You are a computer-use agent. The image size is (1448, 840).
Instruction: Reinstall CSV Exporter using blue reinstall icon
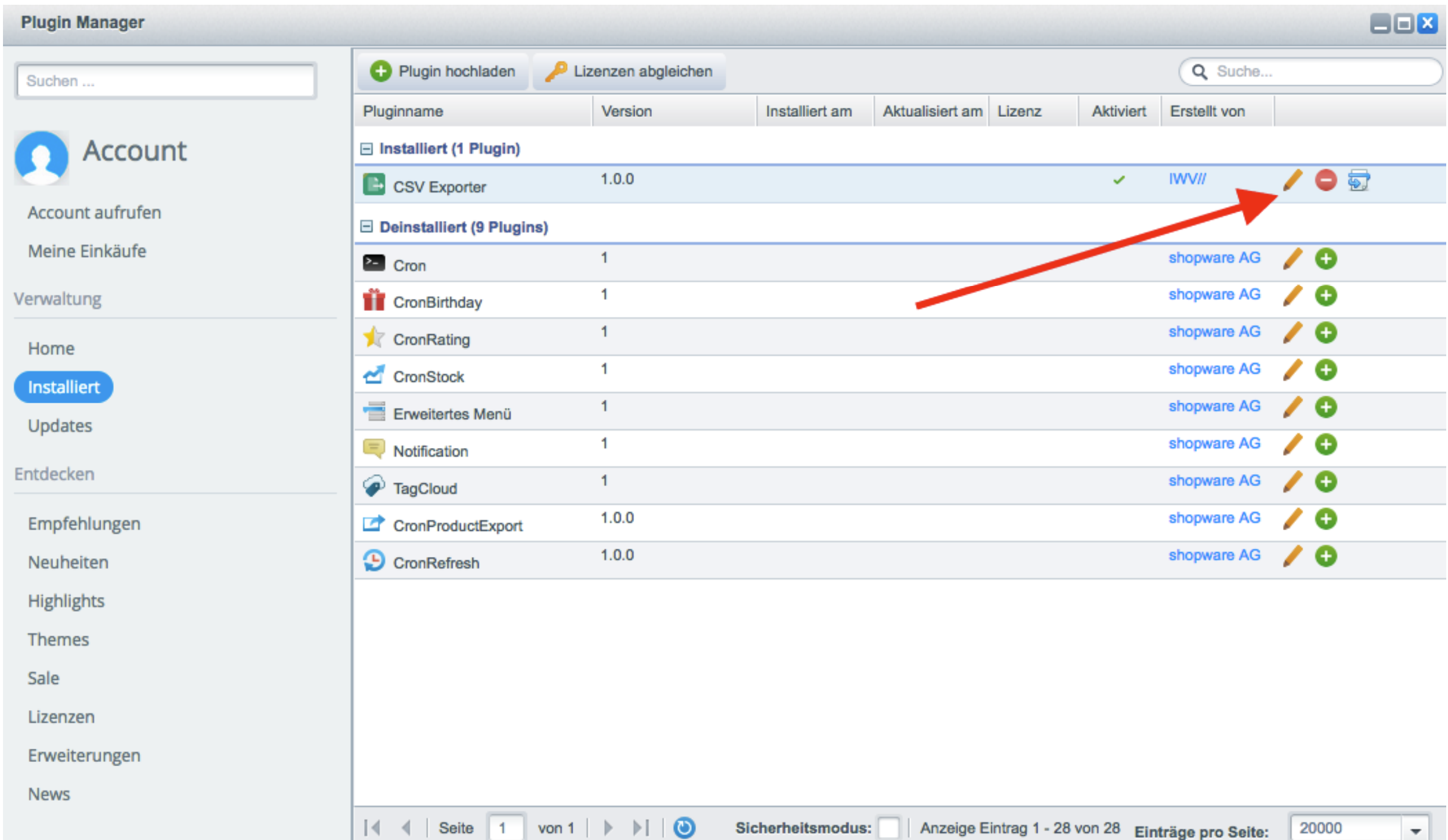1359,180
